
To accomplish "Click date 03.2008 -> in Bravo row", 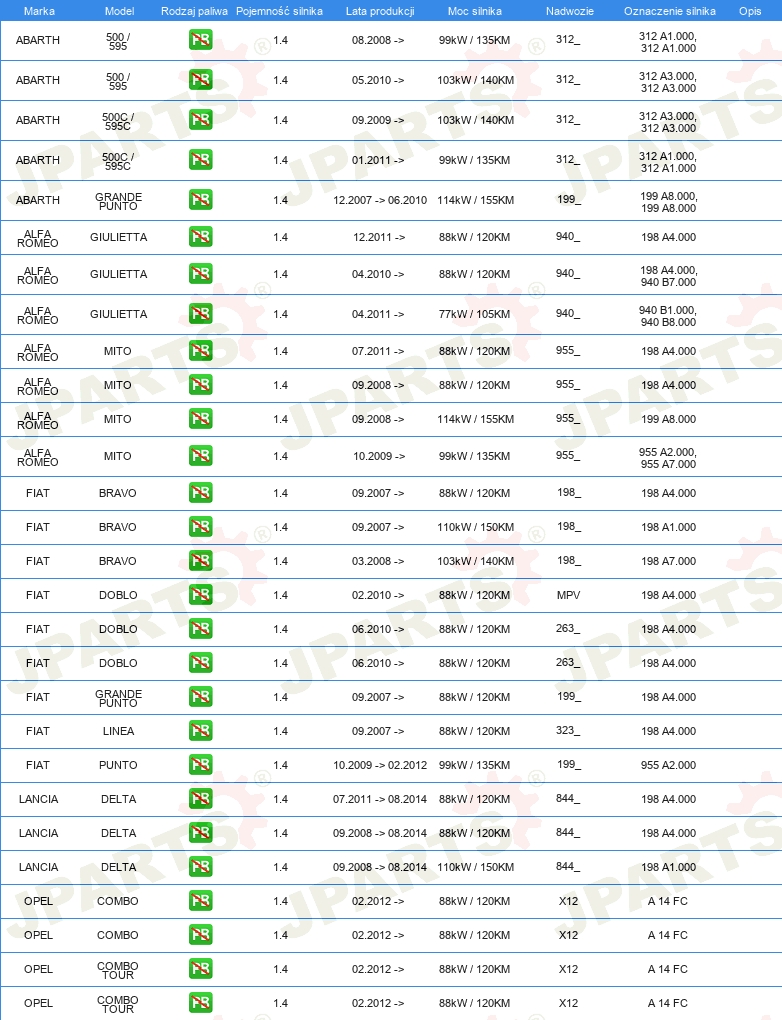I will coord(378,561).
